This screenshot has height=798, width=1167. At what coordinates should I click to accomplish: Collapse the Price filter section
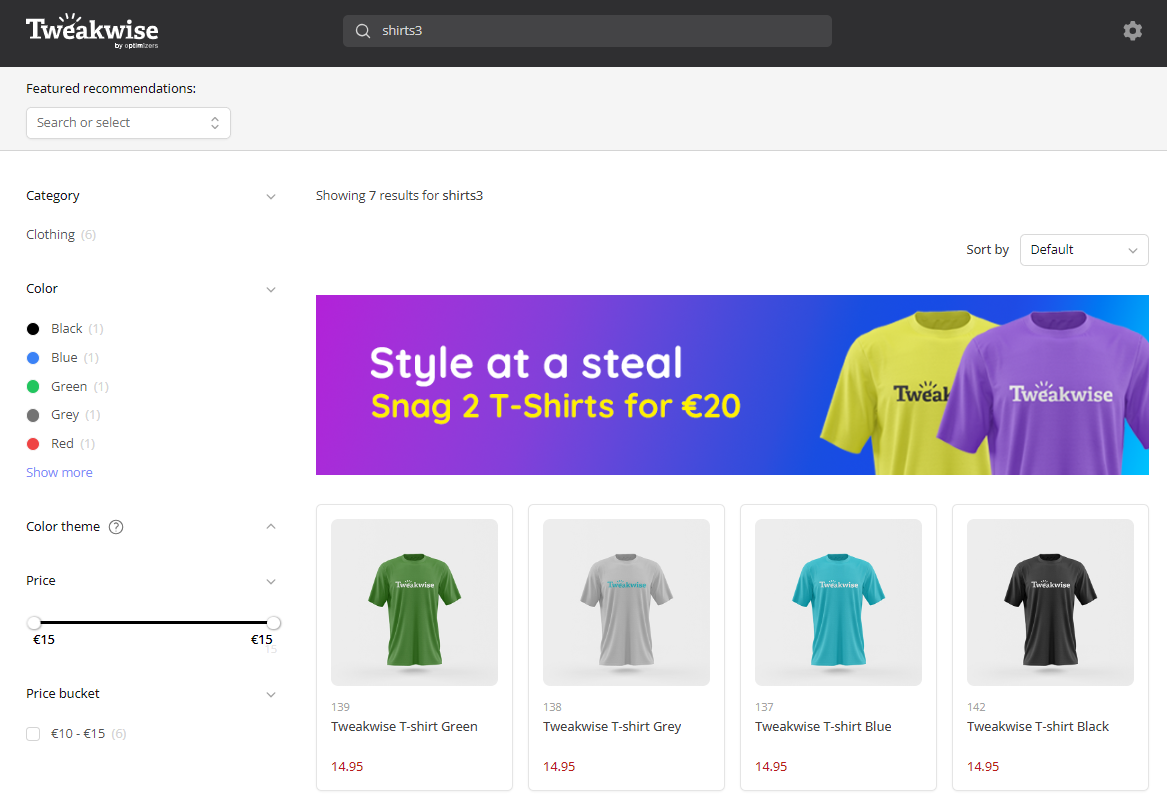coord(271,581)
